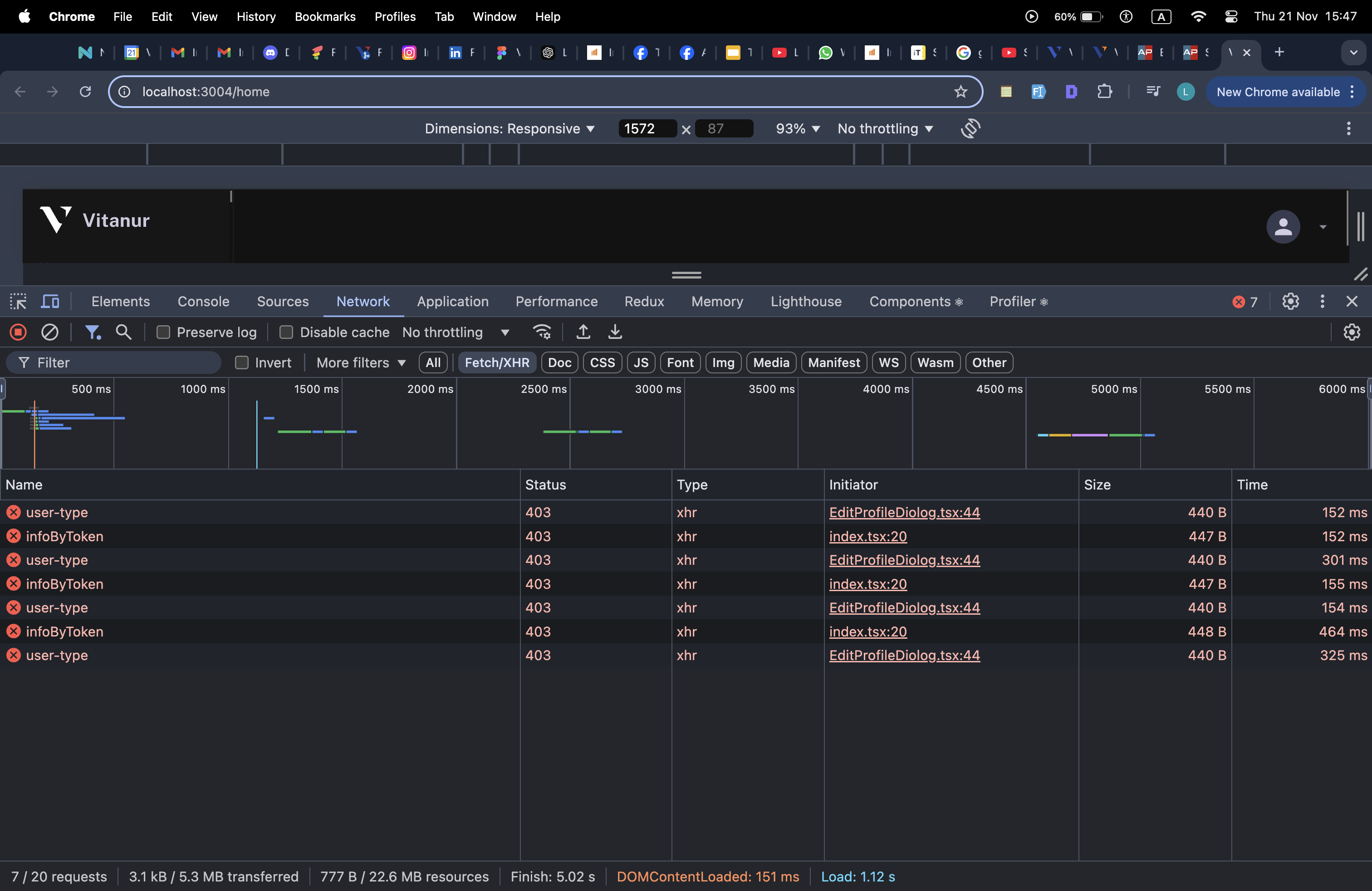Switch to the Redux tab
This screenshot has width=1372, height=891.
click(x=644, y=301)
